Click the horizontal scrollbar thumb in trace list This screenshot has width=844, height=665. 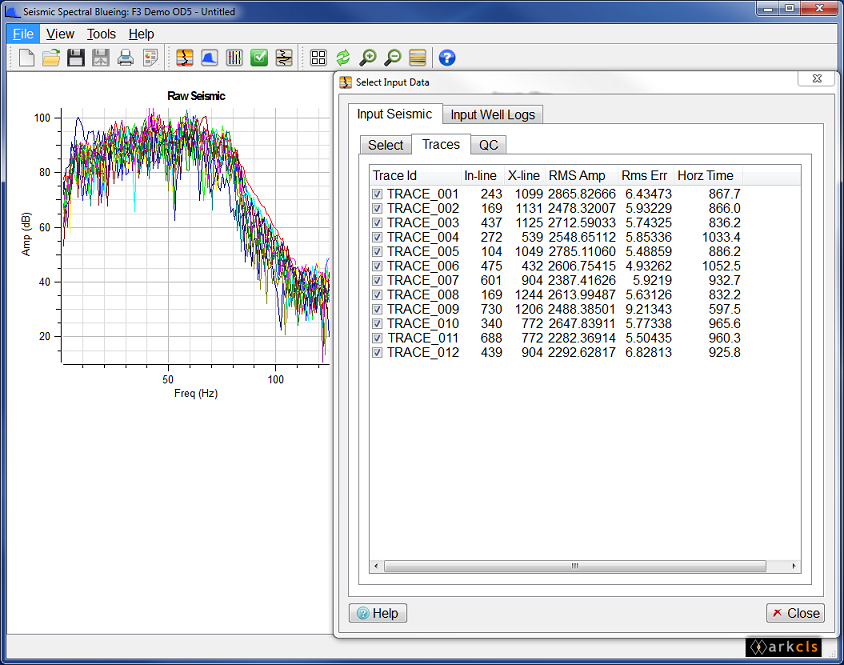coord(575,566)
